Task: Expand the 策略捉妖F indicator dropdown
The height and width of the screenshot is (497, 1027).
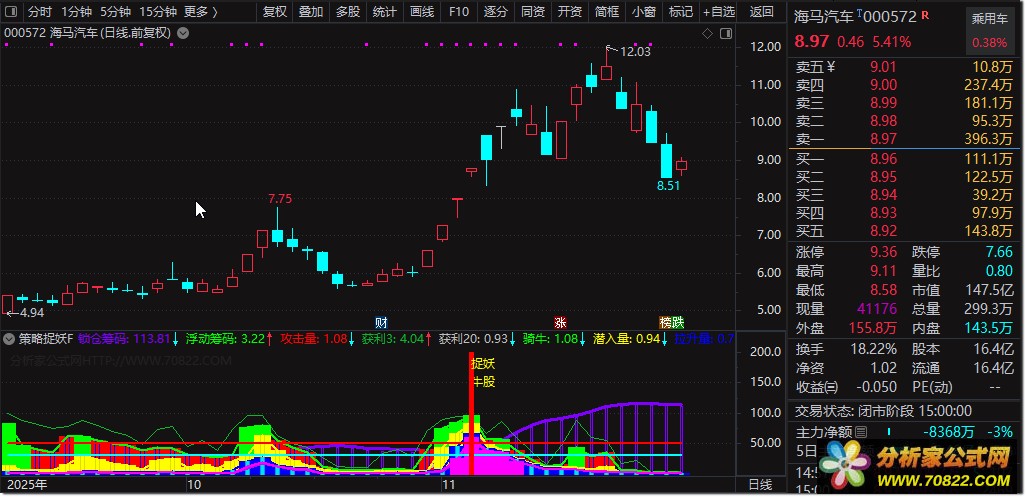Action: click(x=9, y=339)
